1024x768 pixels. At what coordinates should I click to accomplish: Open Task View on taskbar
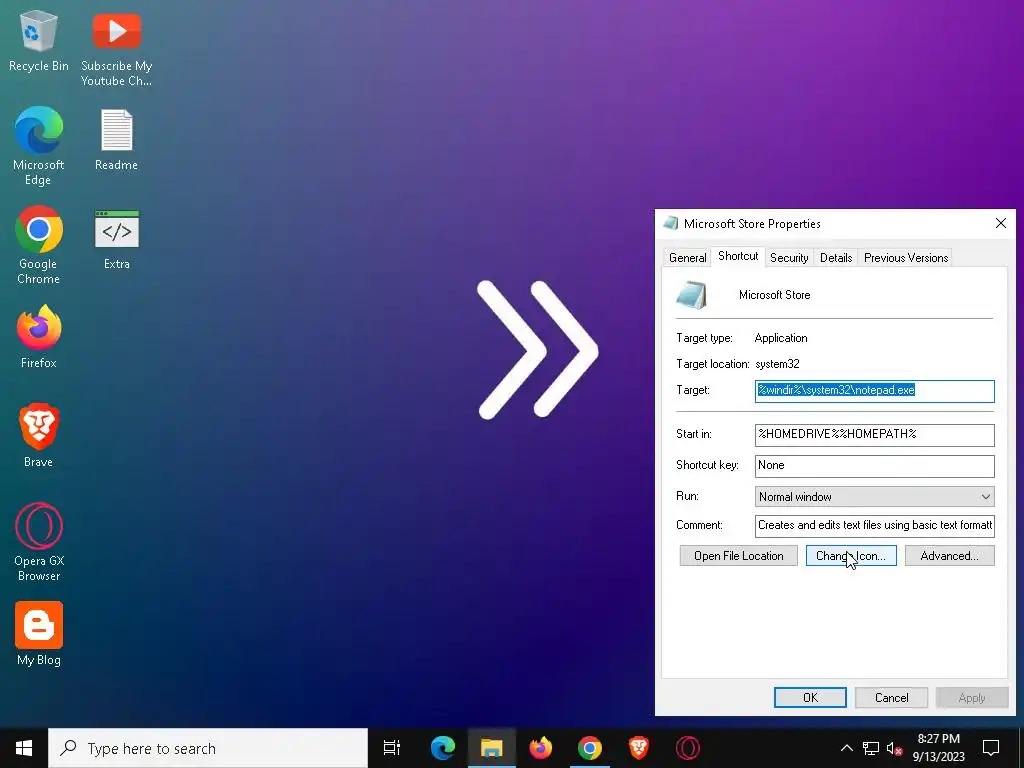click(392, 748)
